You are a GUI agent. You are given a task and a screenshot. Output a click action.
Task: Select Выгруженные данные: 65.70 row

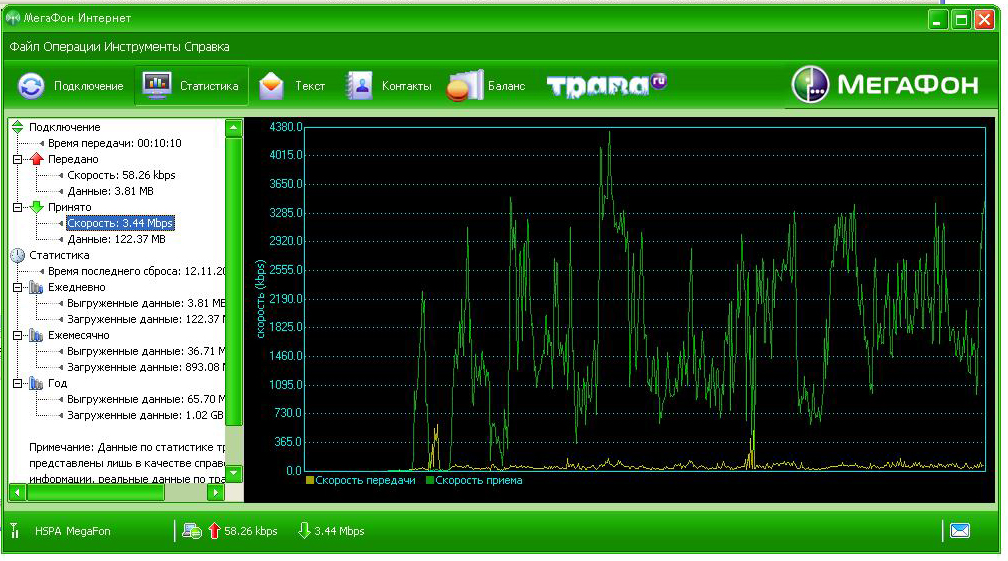coord(146,399)
